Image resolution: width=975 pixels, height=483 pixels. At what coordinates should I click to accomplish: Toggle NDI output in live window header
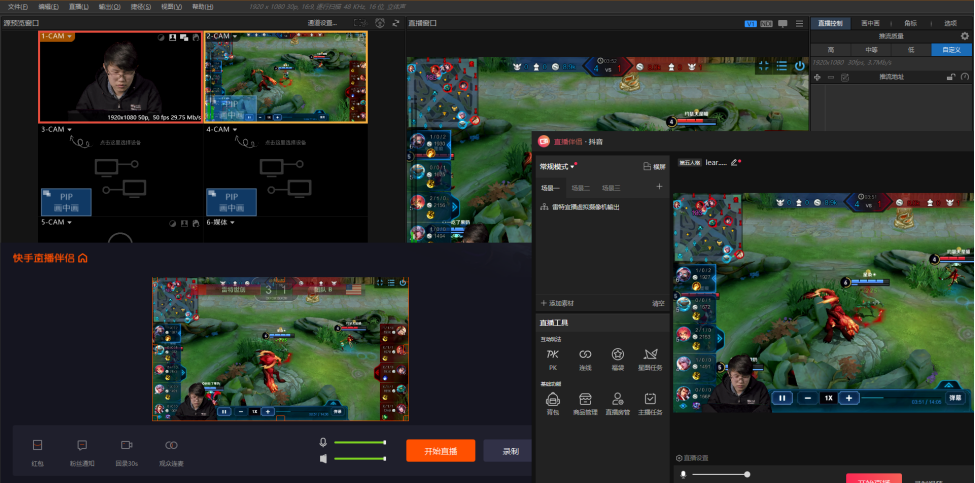pyautogui.click(x=766, y=24)
